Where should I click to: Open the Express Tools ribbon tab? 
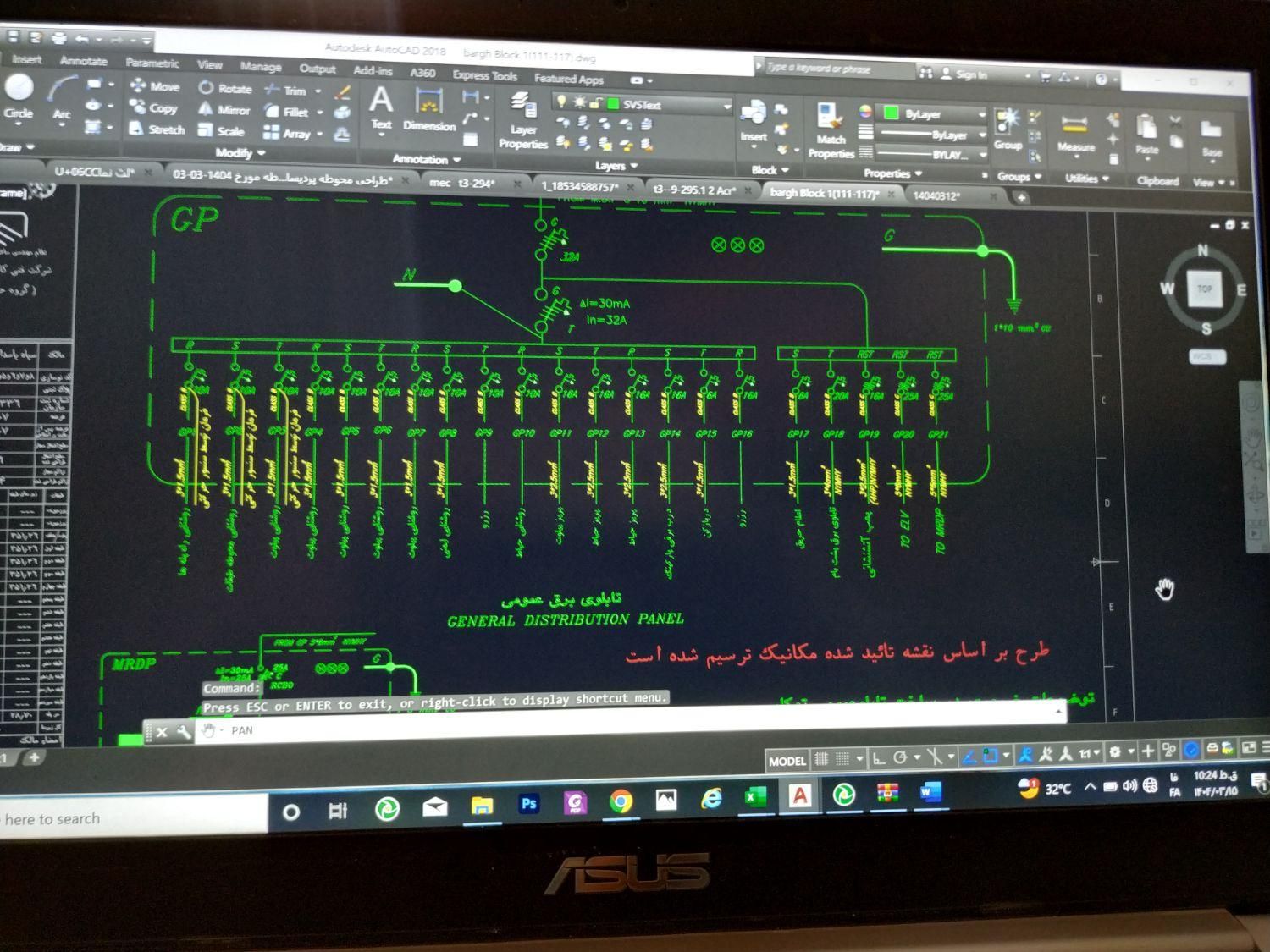484,75
